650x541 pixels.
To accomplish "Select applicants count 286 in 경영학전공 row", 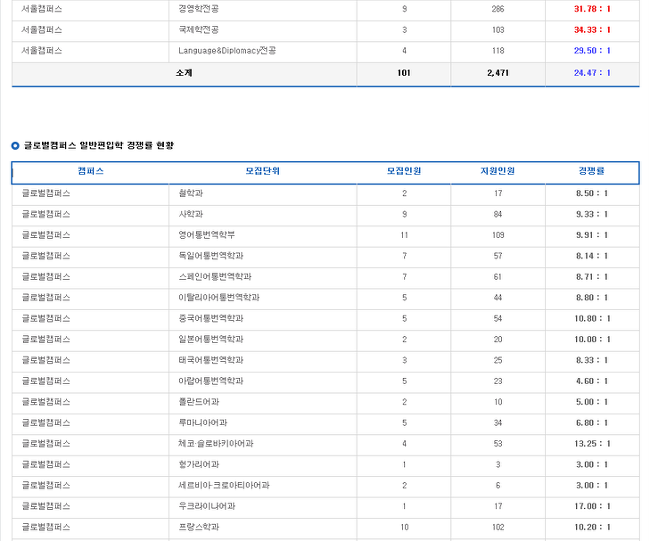I will [498, 9].
